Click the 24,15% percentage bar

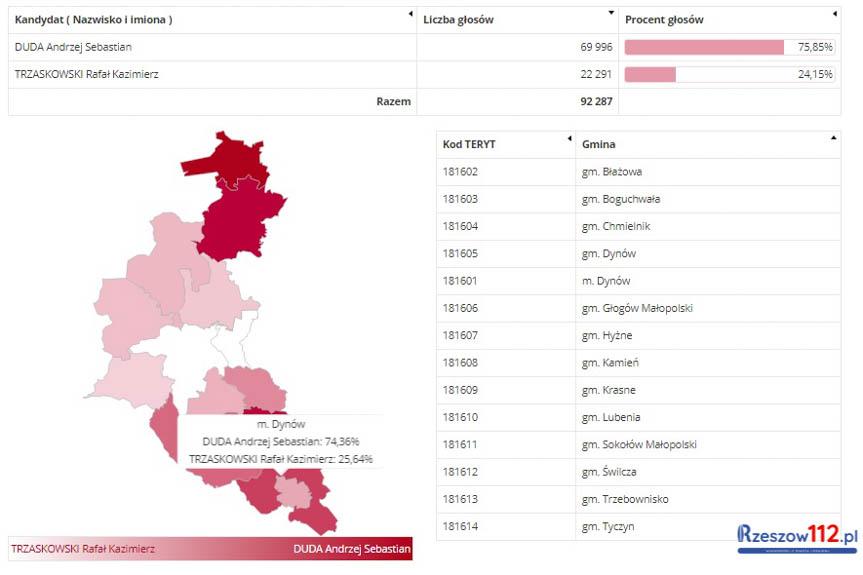point(650,74)
